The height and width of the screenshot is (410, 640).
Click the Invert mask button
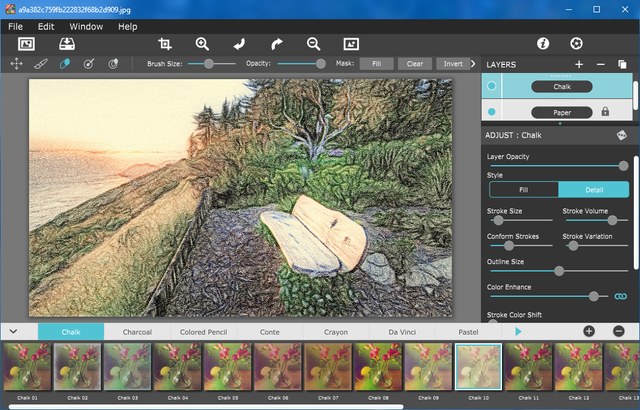click(453, 63)
